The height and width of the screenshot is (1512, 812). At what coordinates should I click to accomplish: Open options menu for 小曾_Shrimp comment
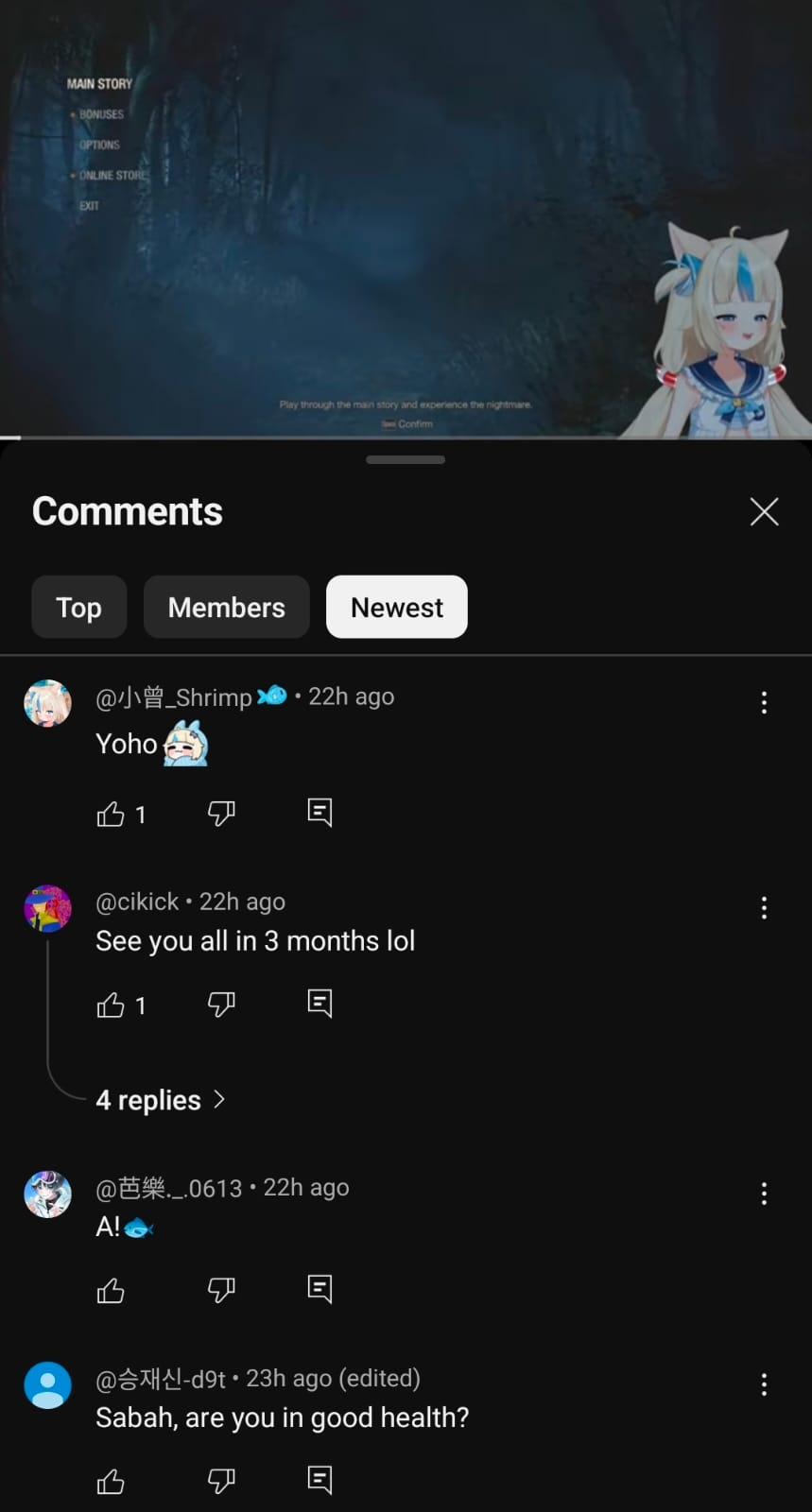pos(764,702)
